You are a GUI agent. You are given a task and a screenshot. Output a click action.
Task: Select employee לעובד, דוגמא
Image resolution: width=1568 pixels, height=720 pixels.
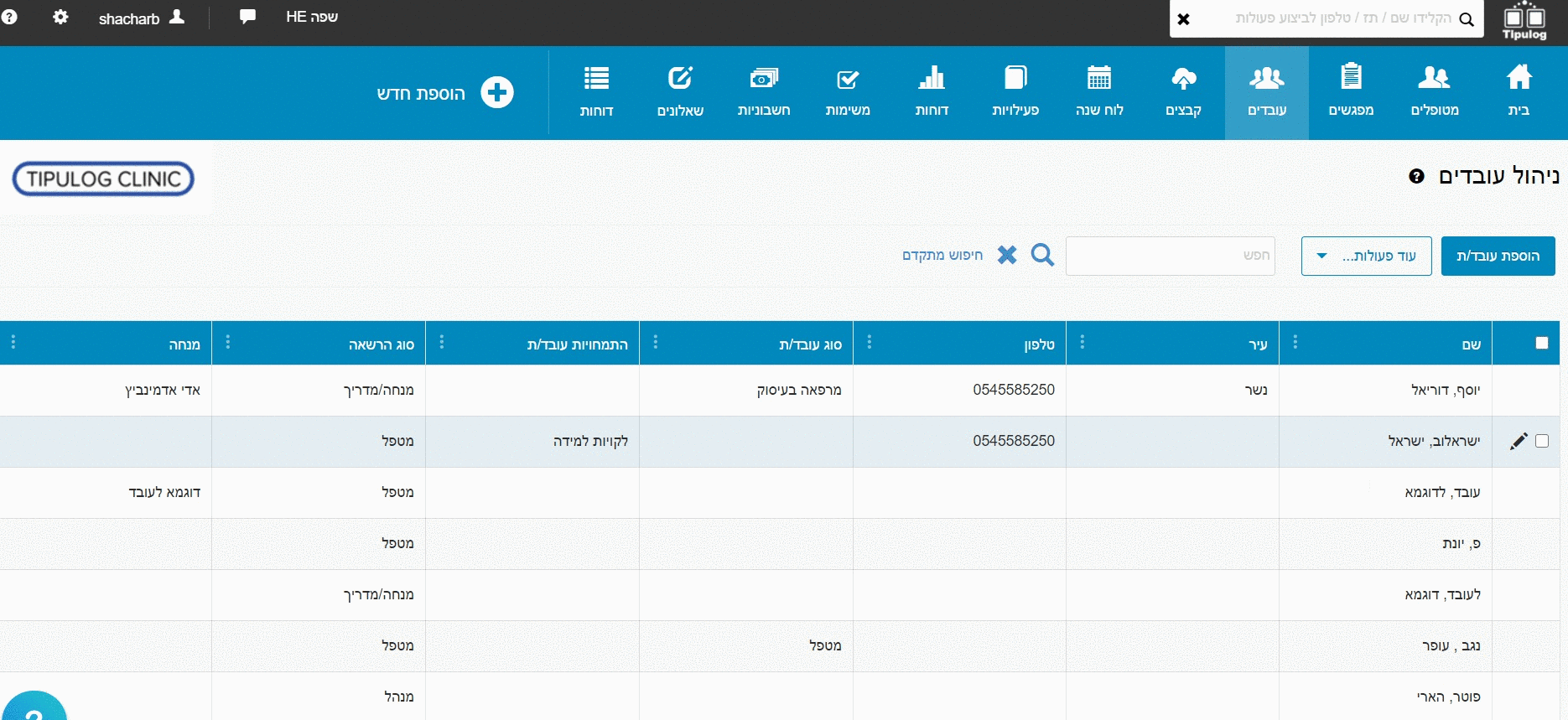(x=1442, y=594)
